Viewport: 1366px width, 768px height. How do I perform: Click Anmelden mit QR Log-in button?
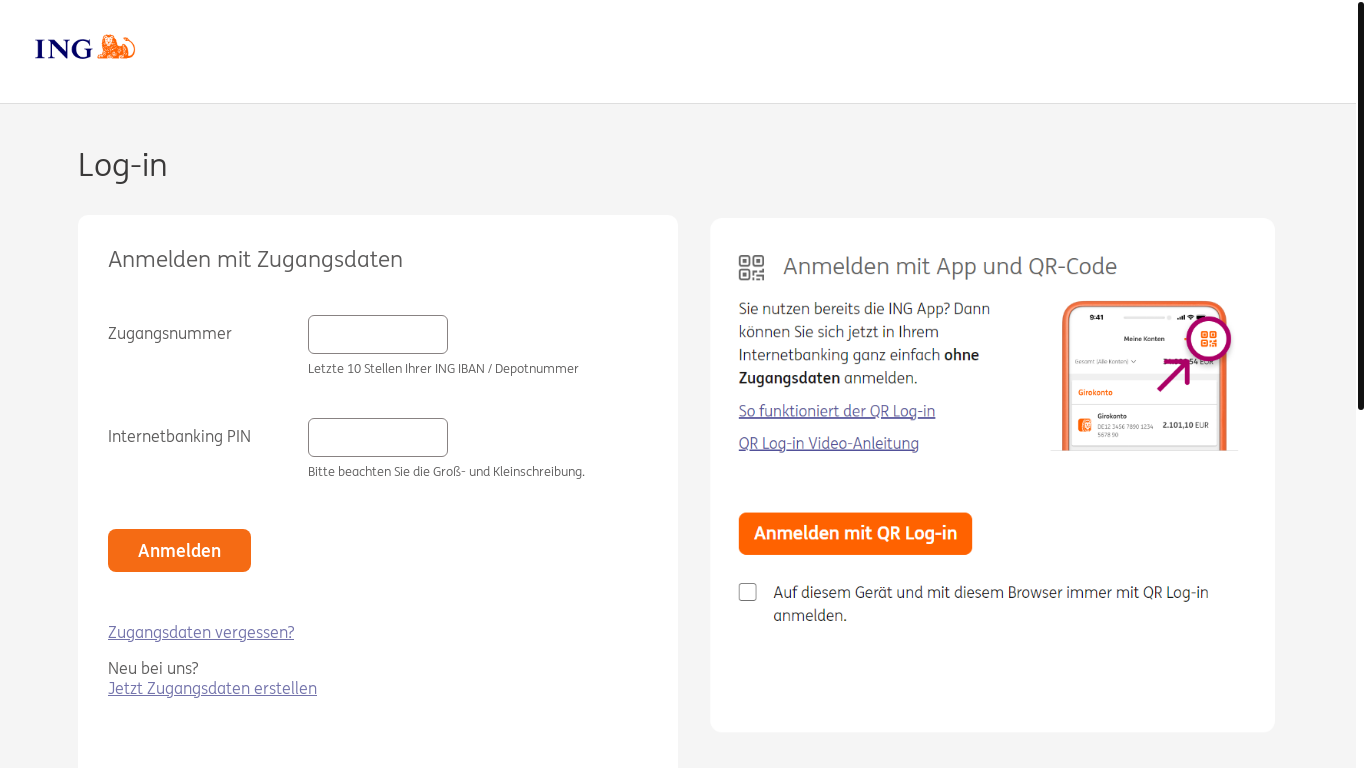[855, 533]
